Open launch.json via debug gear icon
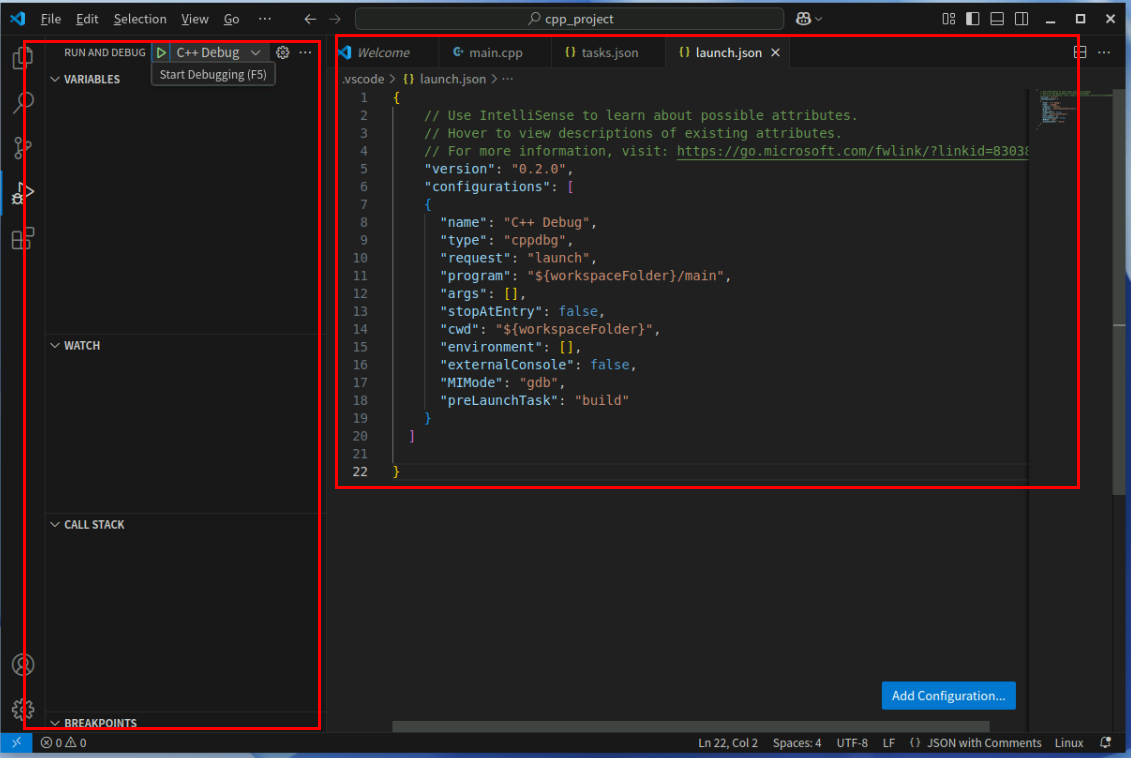 click(283, 53)
